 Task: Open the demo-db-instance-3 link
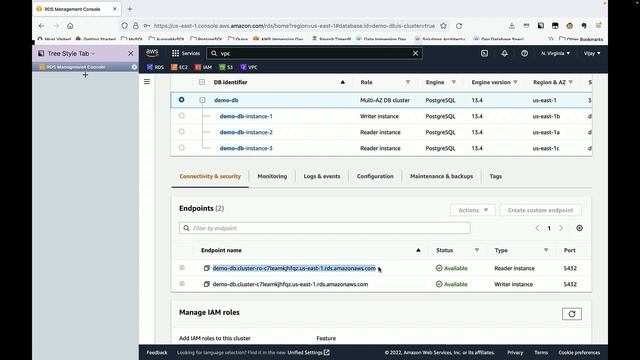coord(246,148)
